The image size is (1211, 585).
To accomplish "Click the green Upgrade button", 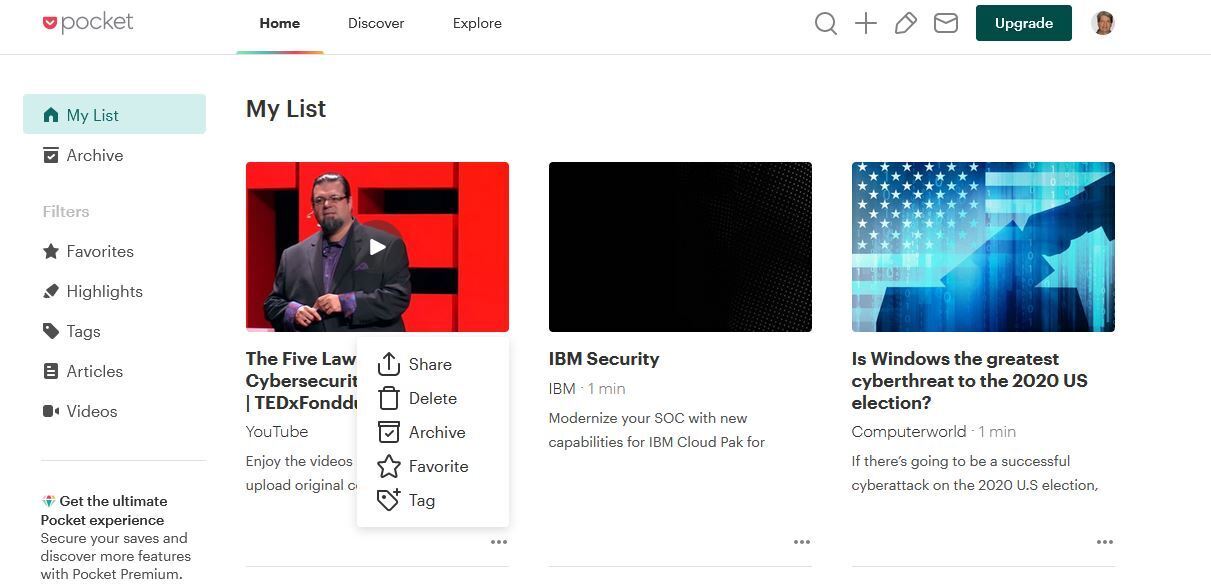I will tap(1024, 23).
